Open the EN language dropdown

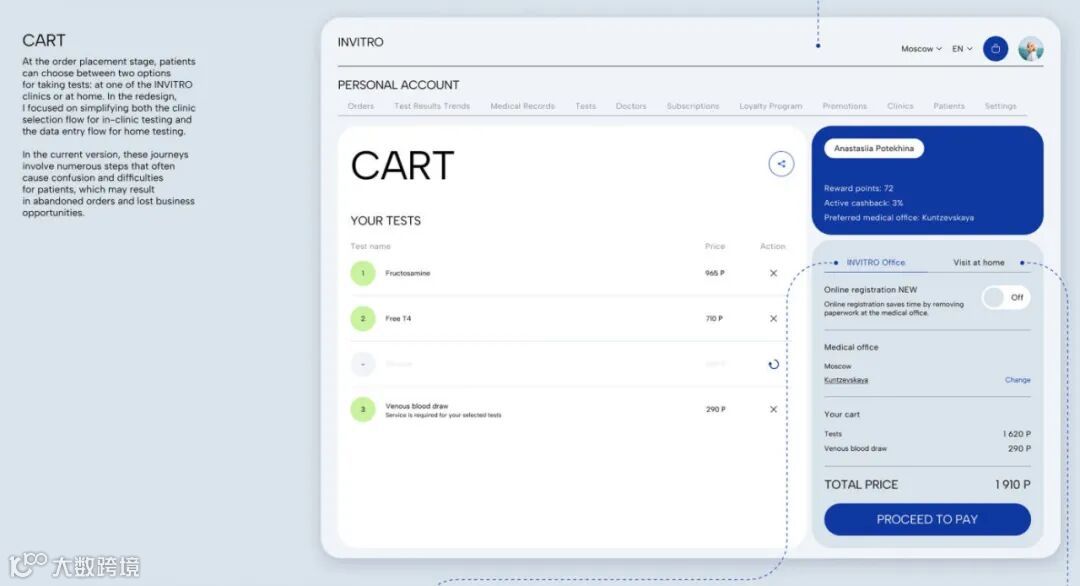tap(962, 49)
